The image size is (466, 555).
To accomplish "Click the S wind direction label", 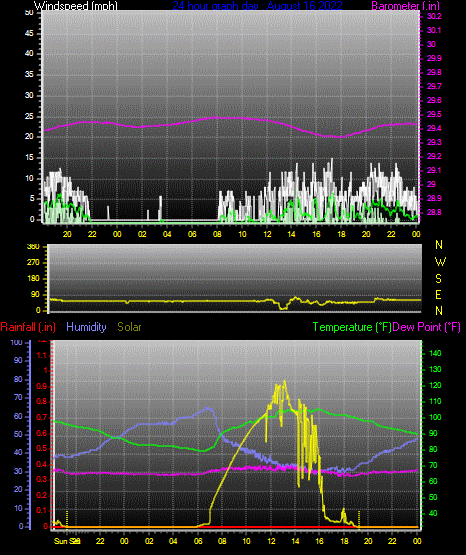I will 439,279.
